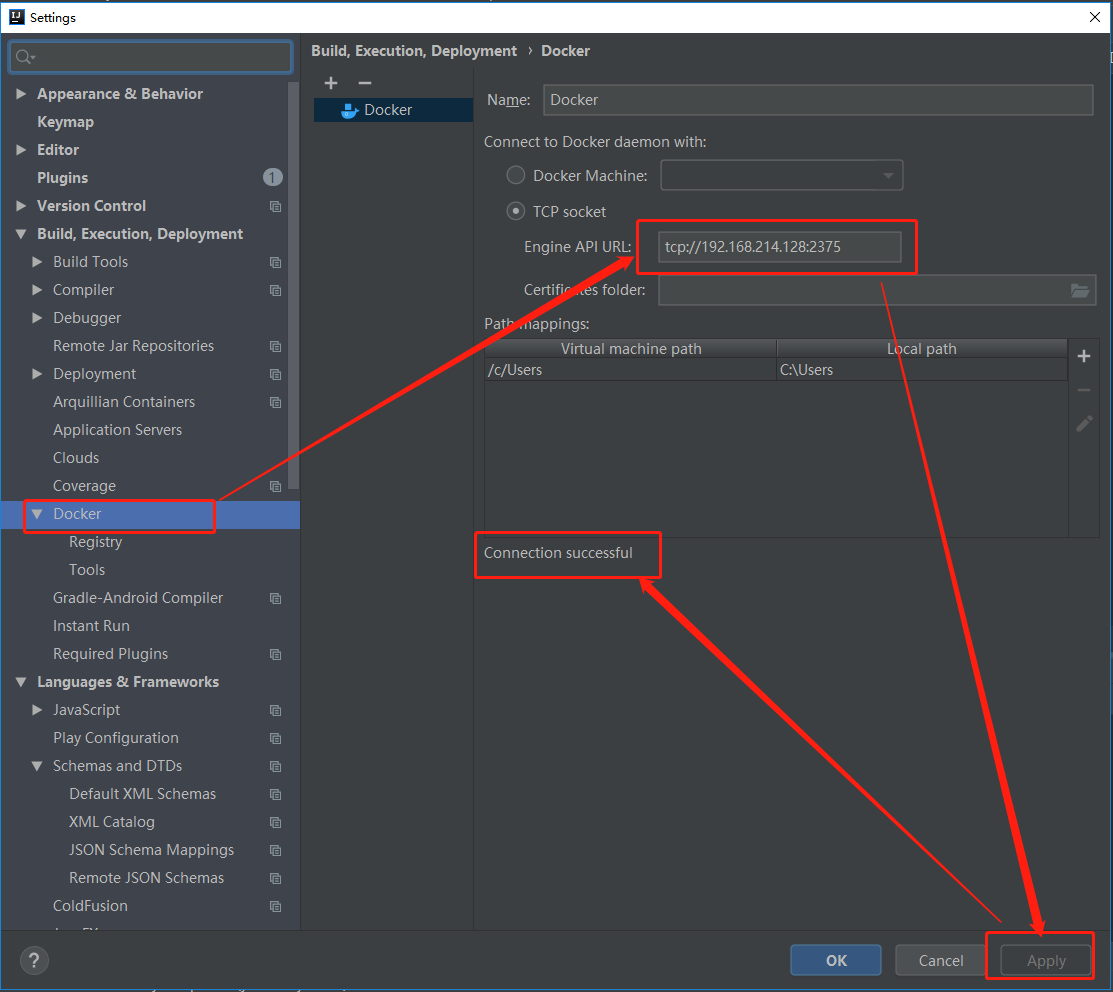Collapse the Docker tree node
Screen dimensions: 1113x992
(37, 514)
